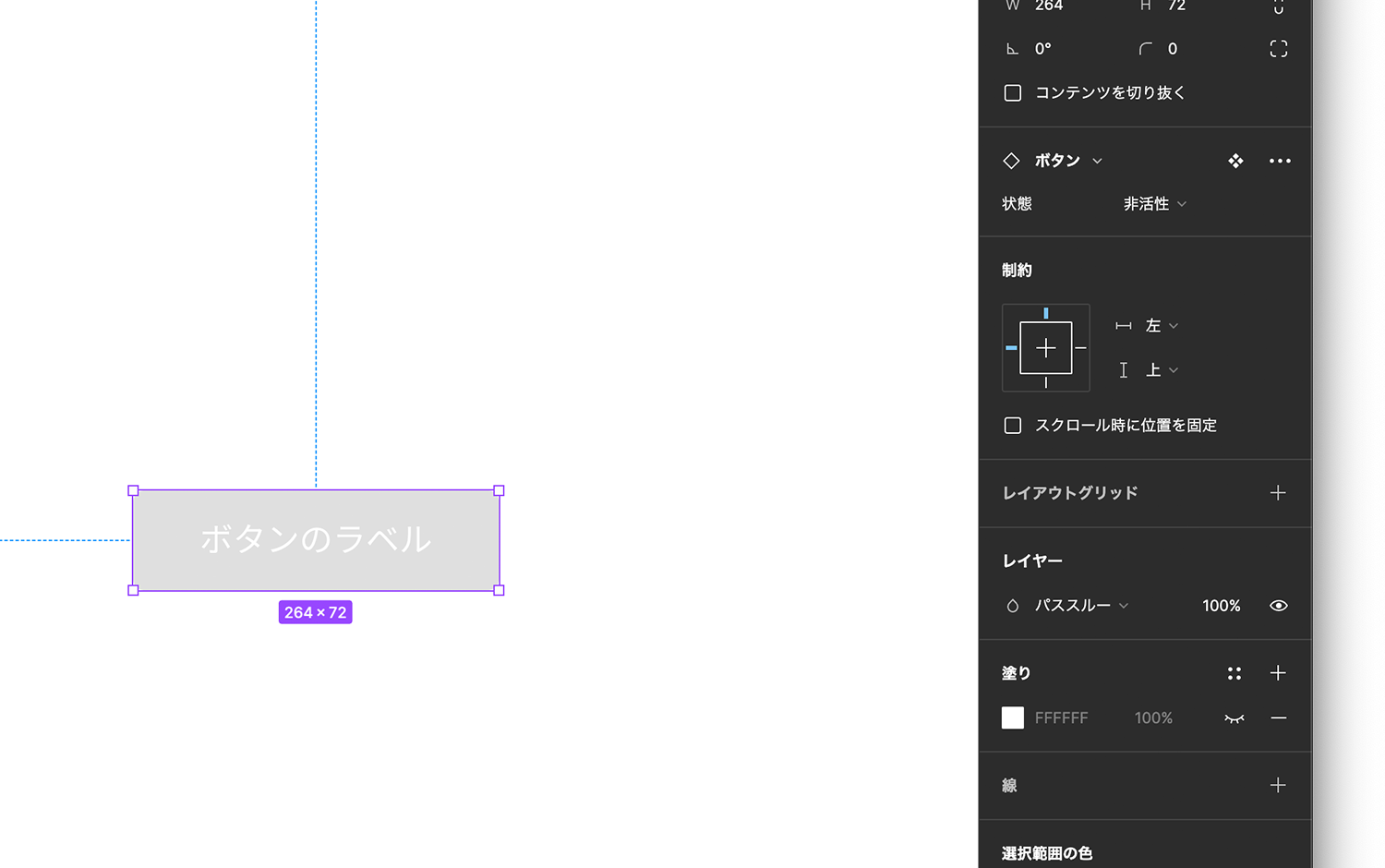The image size is (1385, 868).
Task: Click the layer opacity value 100%
Action: click(x=1222, y=606)
